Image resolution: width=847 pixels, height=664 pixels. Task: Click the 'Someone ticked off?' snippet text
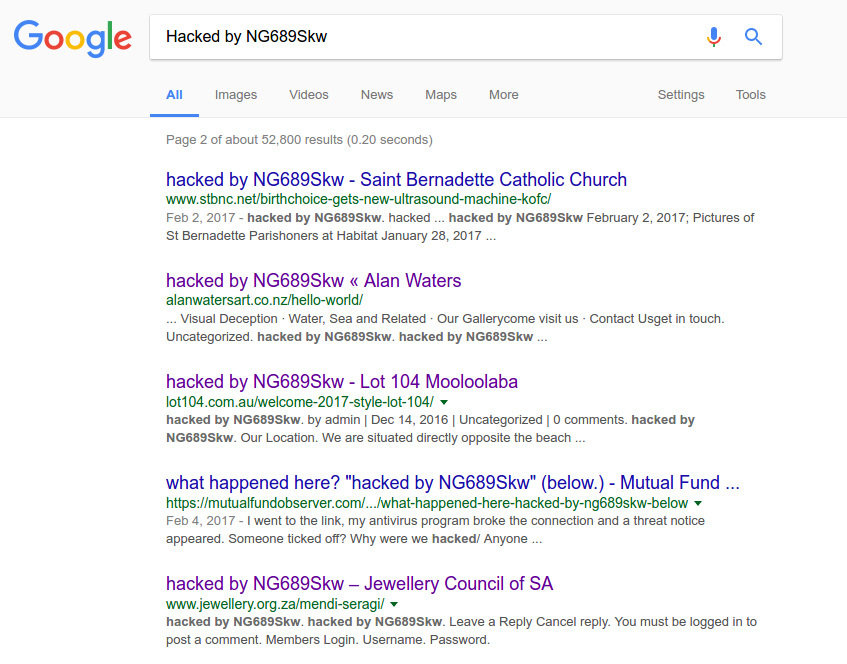coord(287,539)
